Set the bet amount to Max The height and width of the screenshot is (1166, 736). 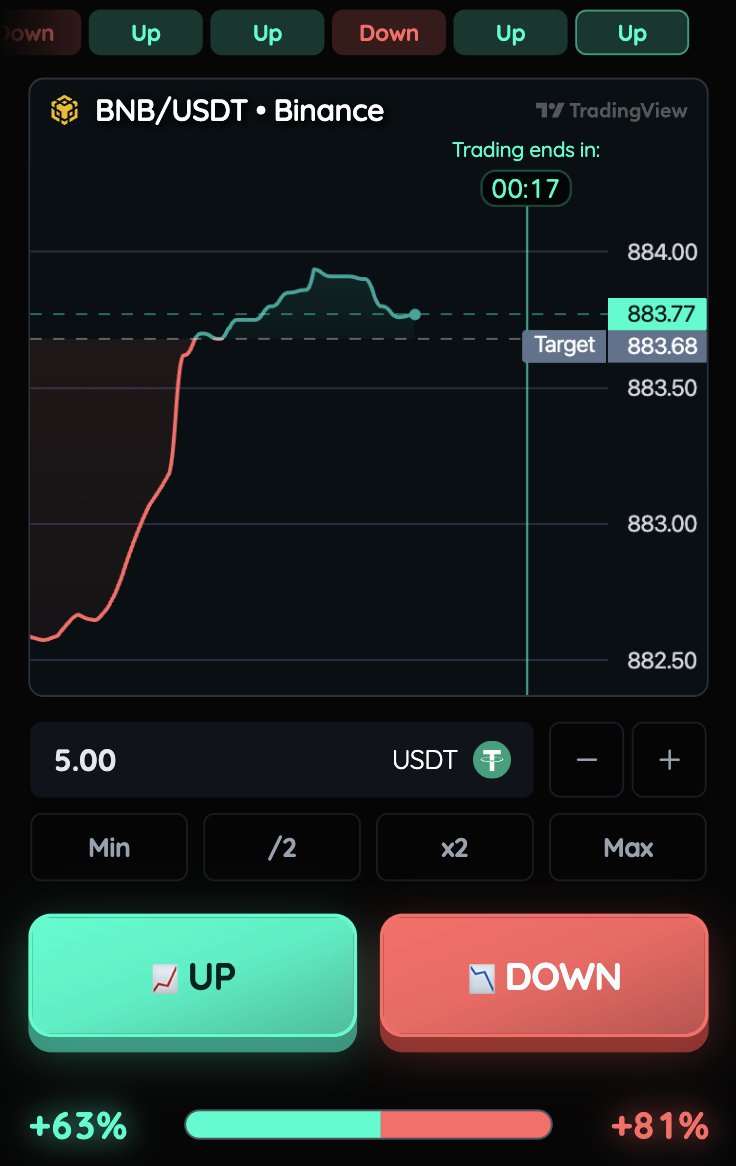[628, 848]
